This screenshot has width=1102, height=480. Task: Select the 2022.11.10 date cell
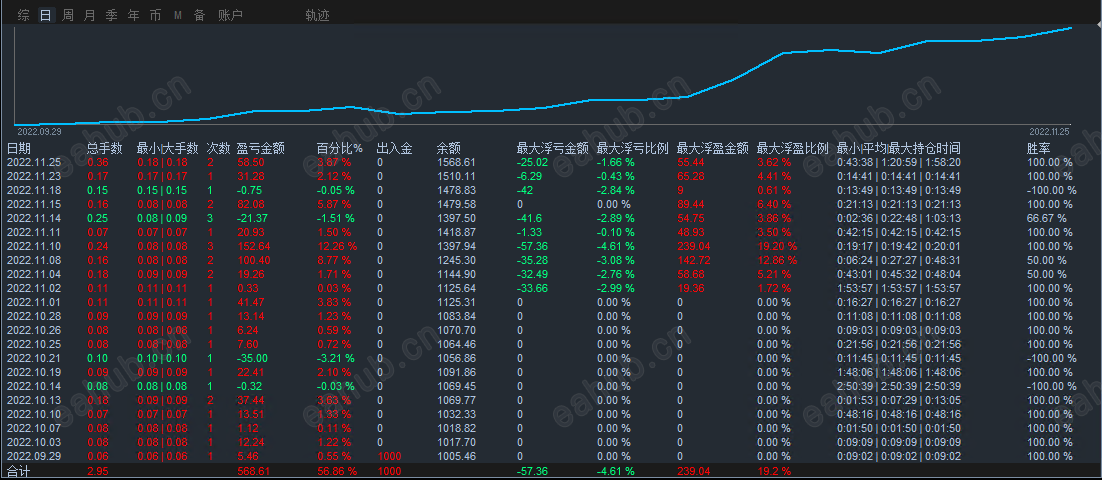tap(32, 246)
